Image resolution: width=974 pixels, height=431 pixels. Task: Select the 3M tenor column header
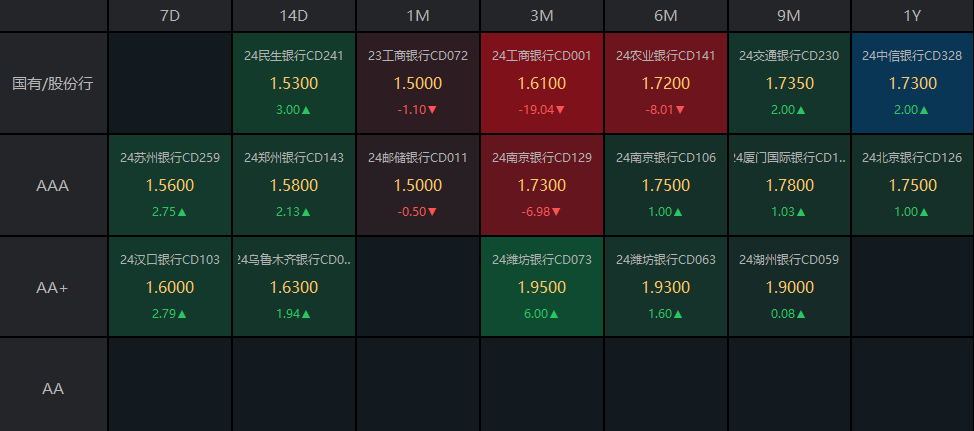(541, 16)
